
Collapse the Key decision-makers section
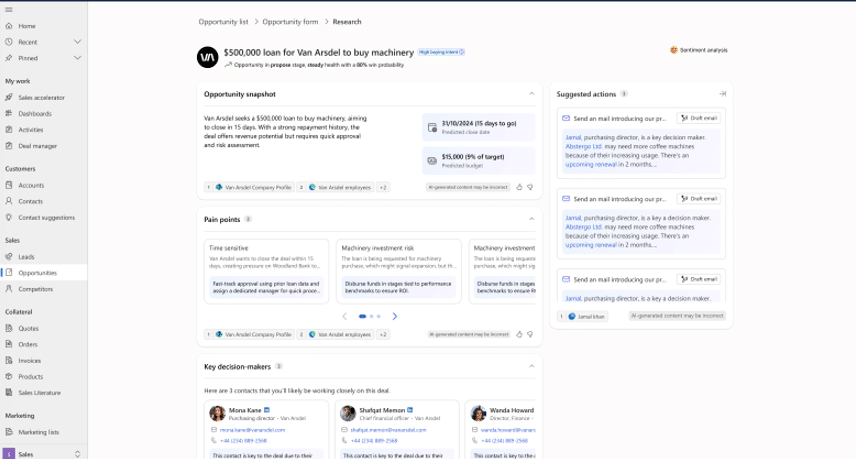click(531, 366)
